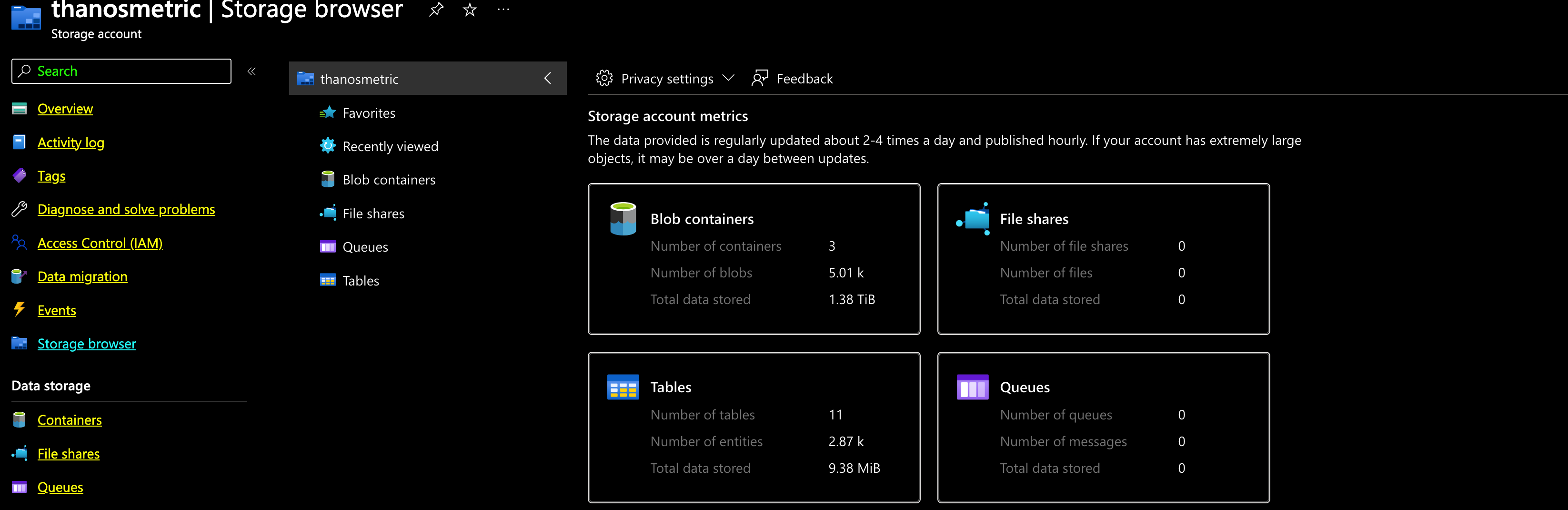Click the Blob containers tree icon
This screenshot has height=510, width=1568.
click(x=328, y=179)
